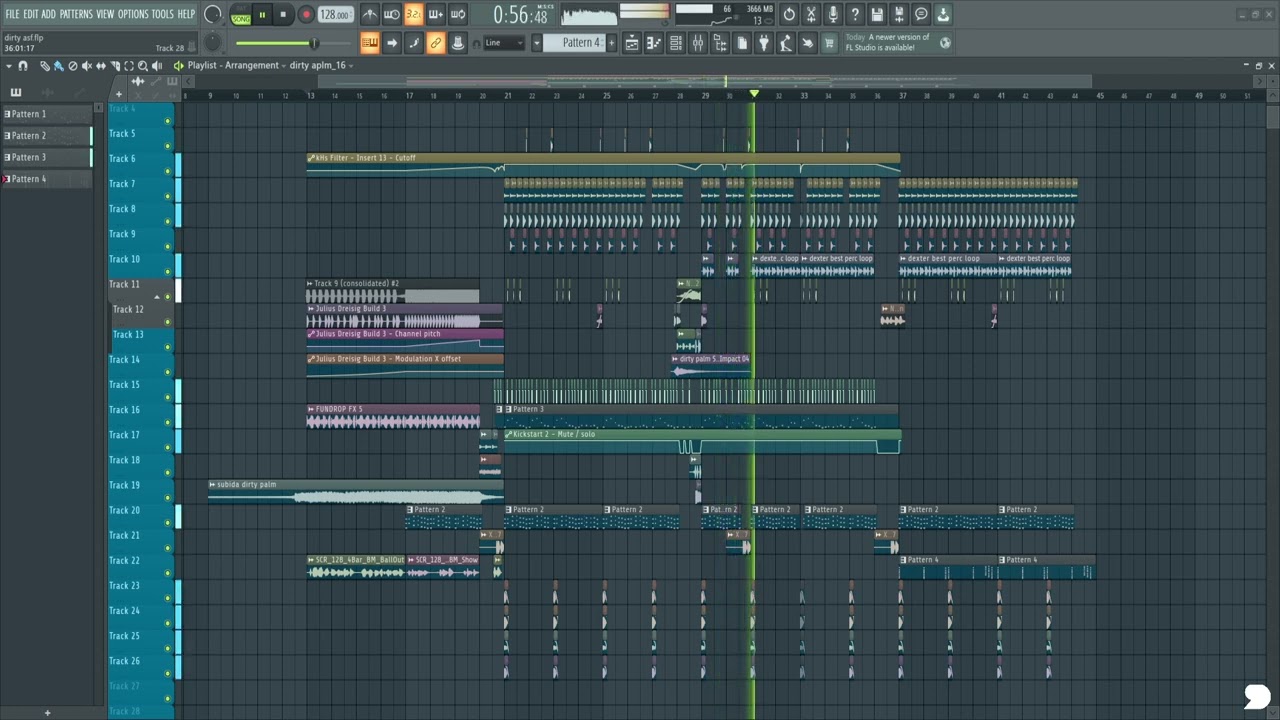1280x720 pixels.
Task: Click the microphone one-click recording icon
Action: click(x=833, y=14)
